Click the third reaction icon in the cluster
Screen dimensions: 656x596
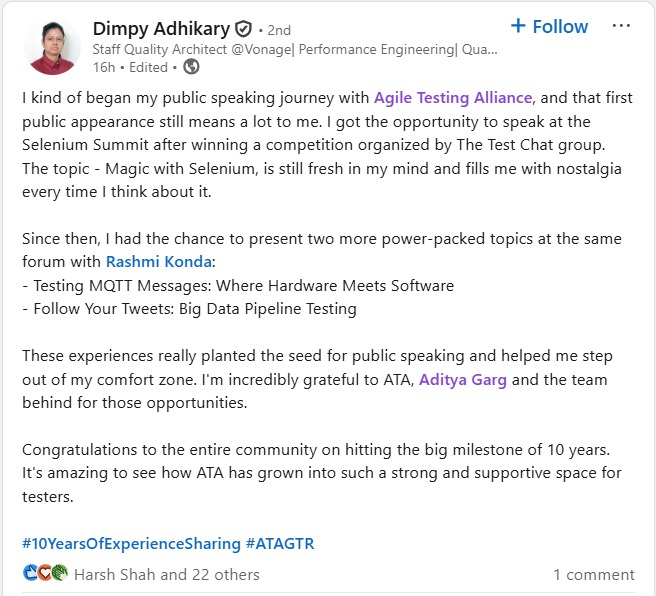(x=59, y=574)
